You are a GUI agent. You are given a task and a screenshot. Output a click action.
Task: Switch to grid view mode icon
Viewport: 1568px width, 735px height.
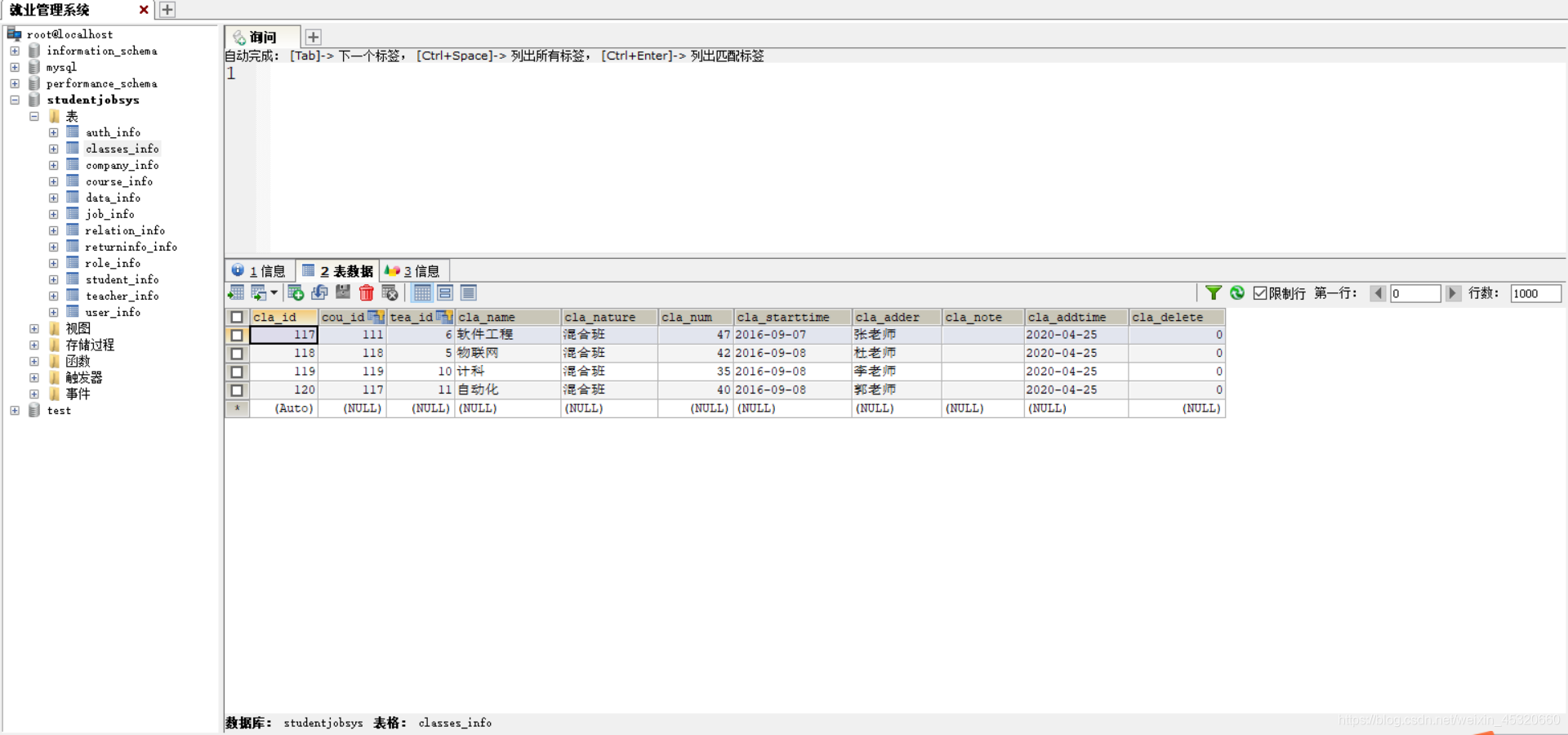pyautogui.click(x=422, y=292)
